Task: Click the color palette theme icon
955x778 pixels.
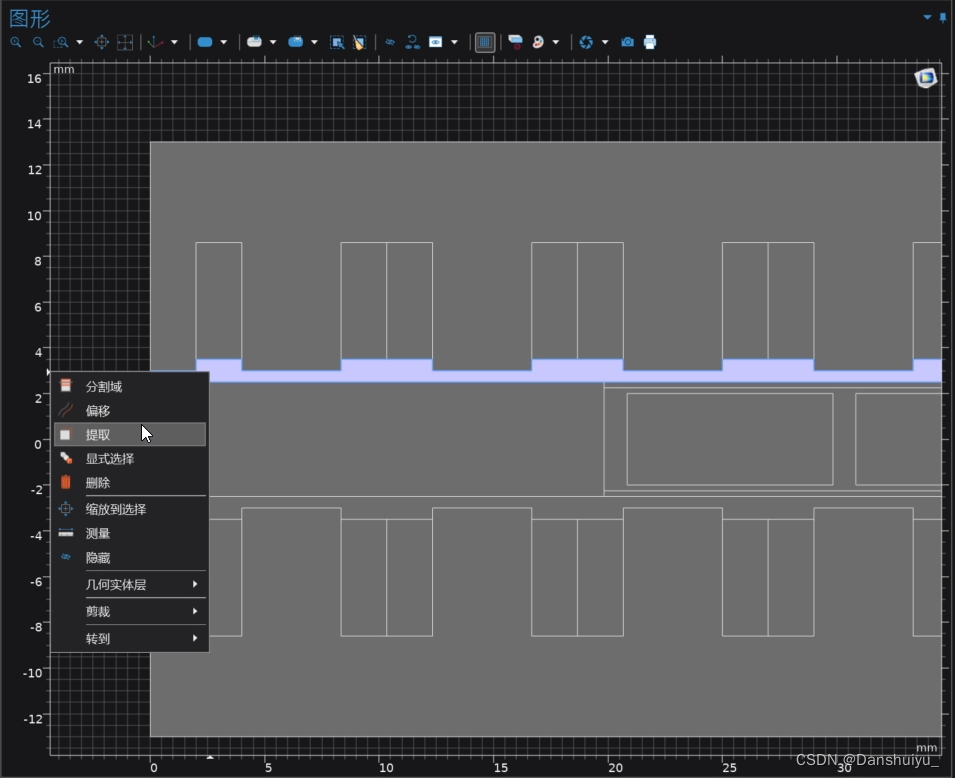Action: click(x=538, y=42)
